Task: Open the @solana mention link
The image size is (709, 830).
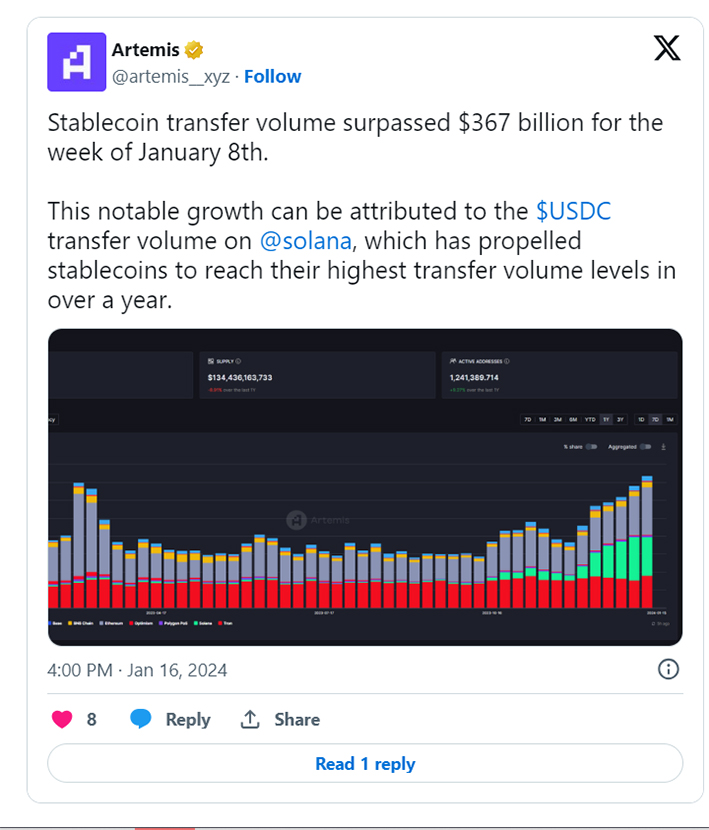Action: pos(306,241)
